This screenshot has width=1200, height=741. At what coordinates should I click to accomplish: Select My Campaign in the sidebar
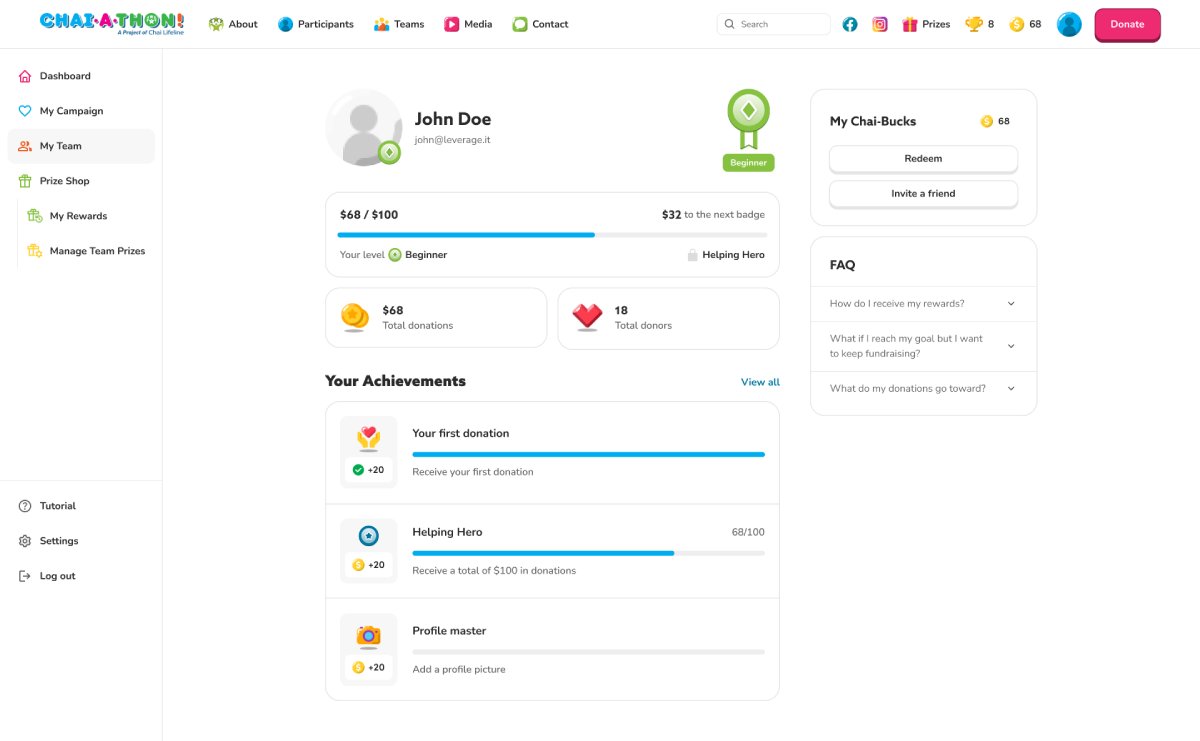(81, 111)
